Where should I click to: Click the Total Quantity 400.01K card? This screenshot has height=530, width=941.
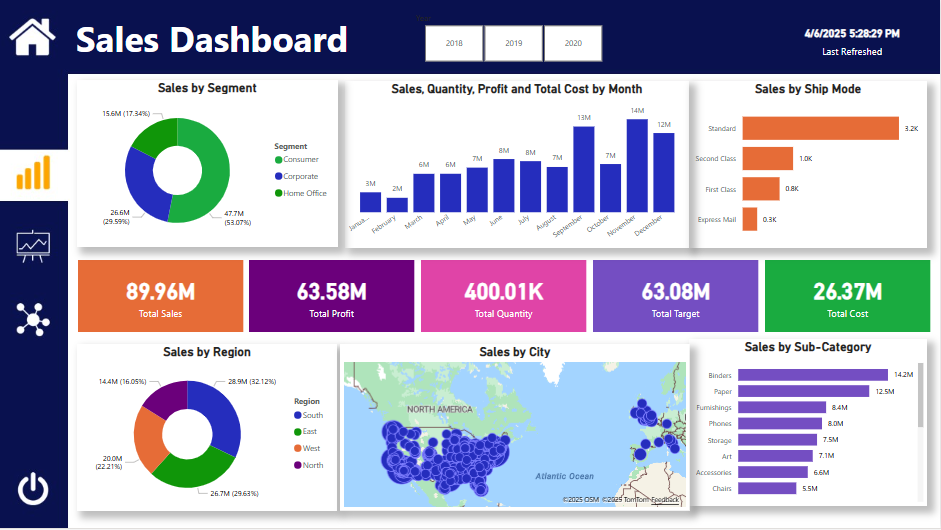(x=504, y=296)
